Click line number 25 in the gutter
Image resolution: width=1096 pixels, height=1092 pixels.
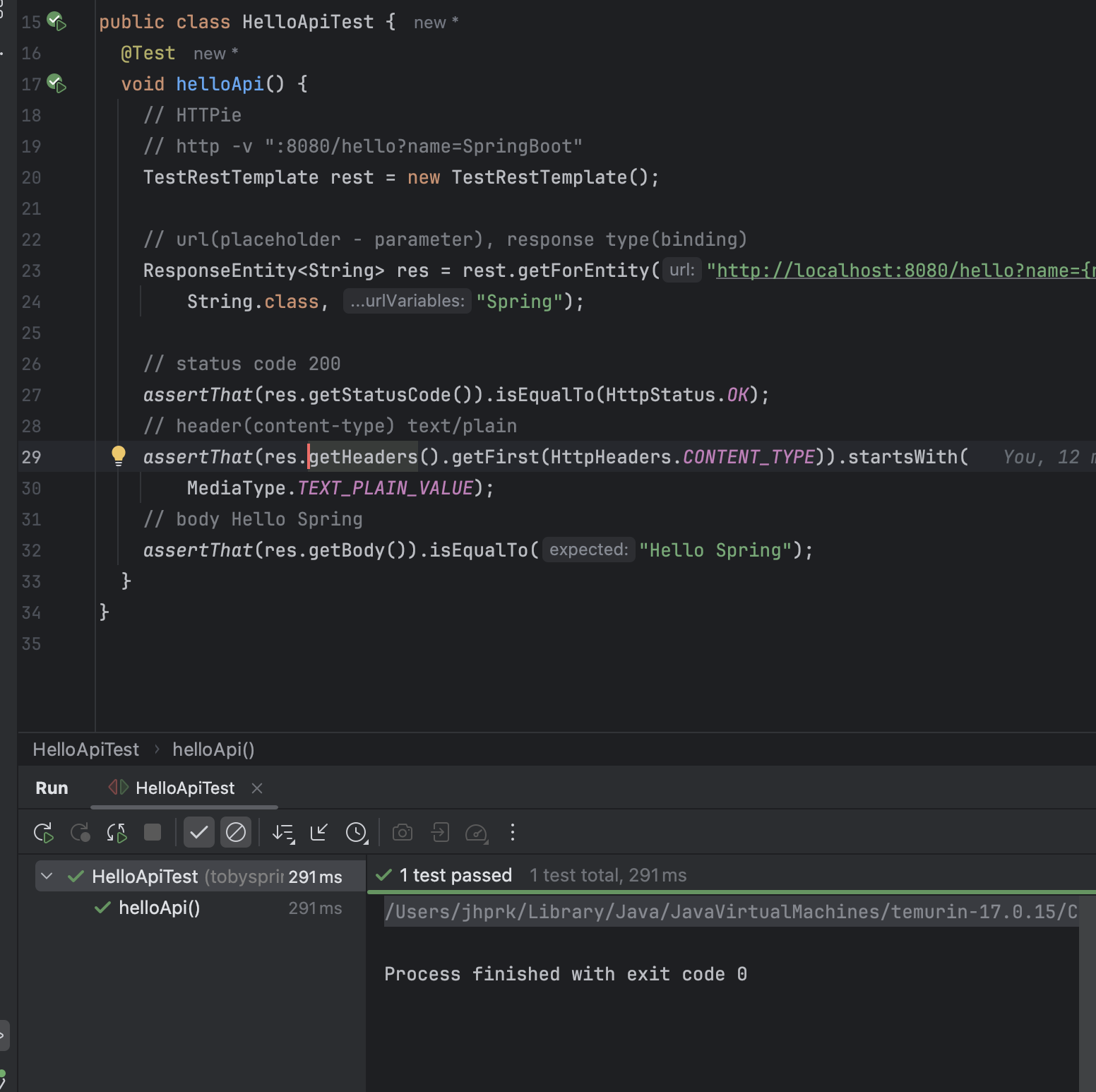point(31,333)
